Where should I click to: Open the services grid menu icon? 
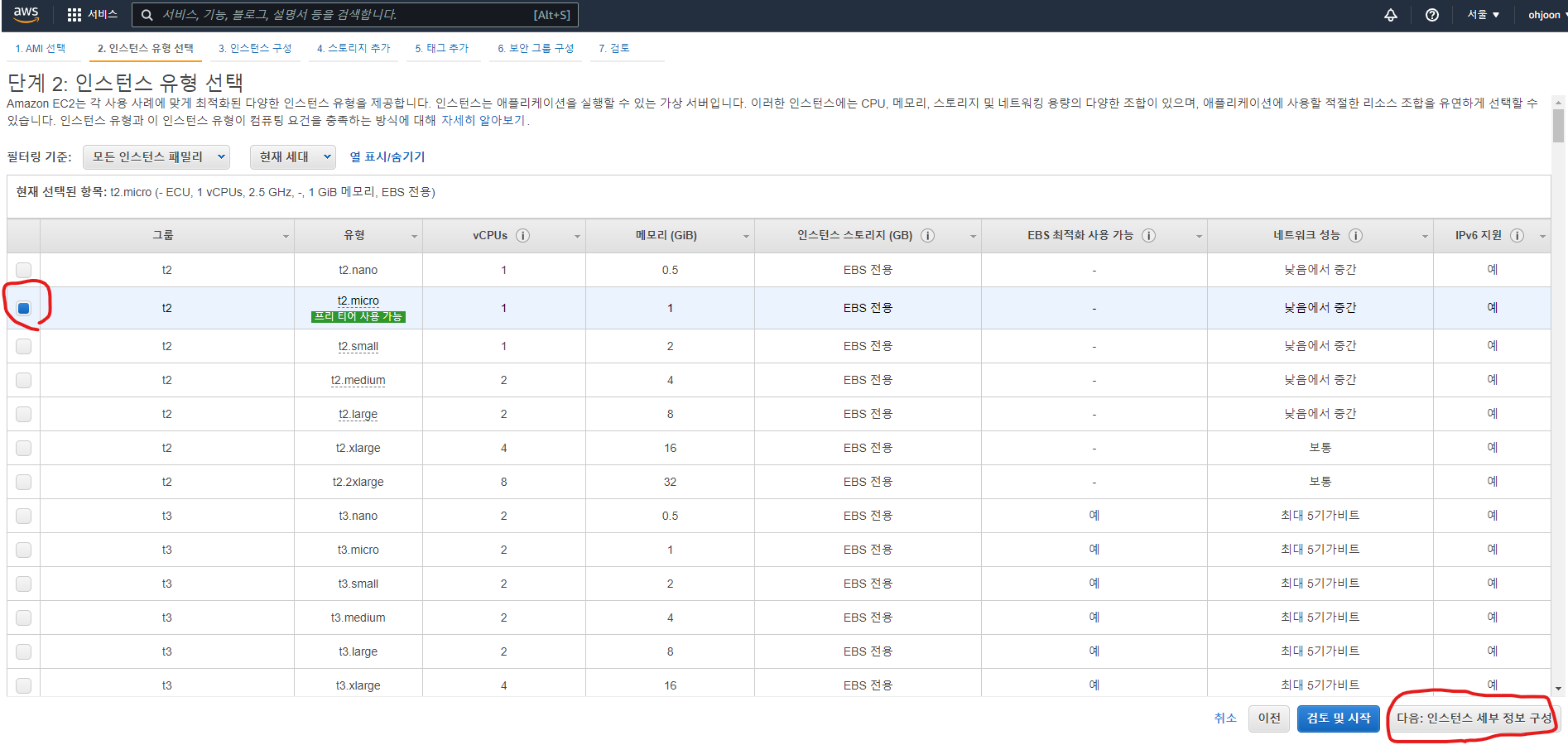tap(75, 15)
